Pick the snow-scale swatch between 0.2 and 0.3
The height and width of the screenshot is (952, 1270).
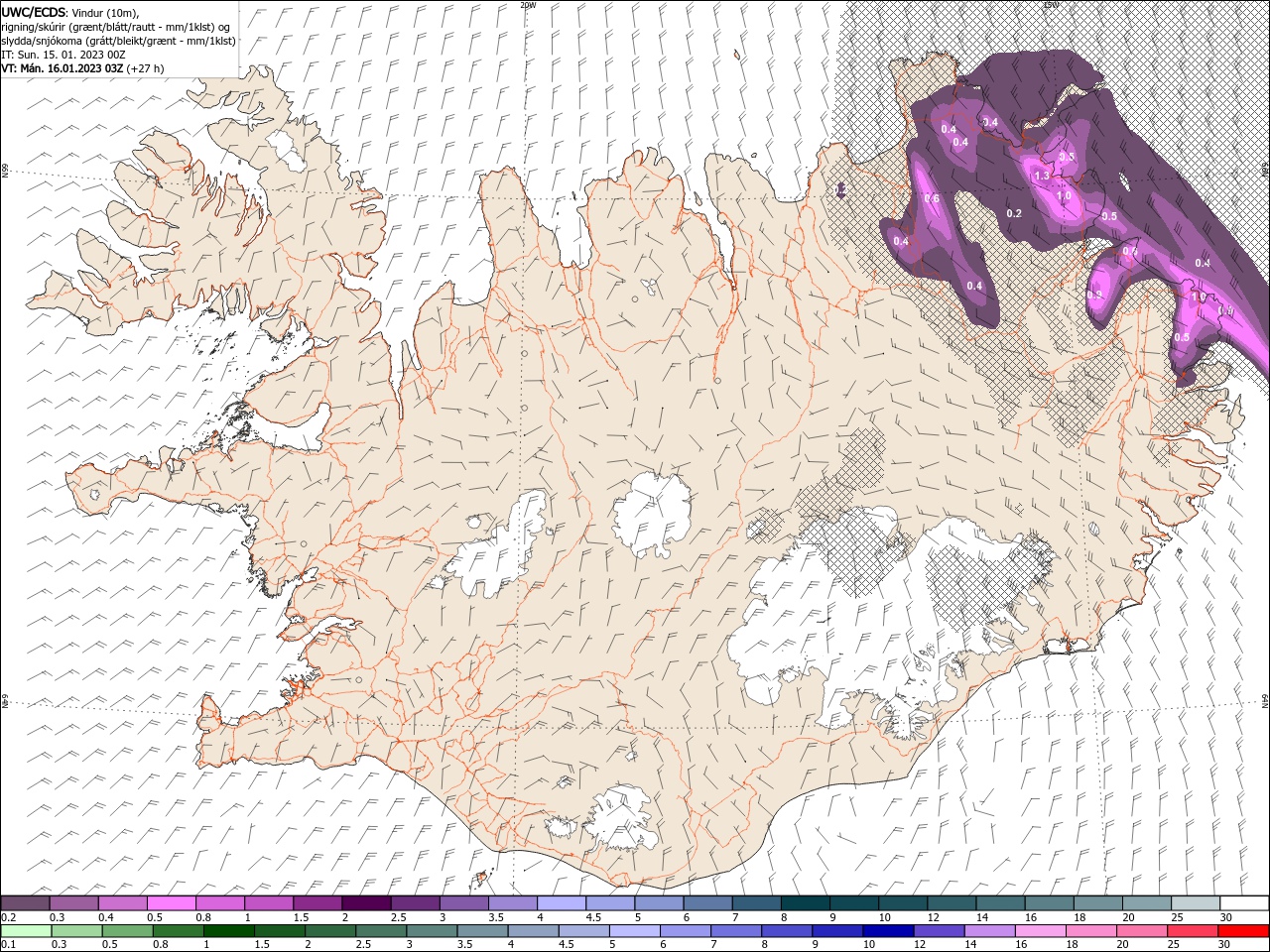pyautogui.click(x=25, y=903)
